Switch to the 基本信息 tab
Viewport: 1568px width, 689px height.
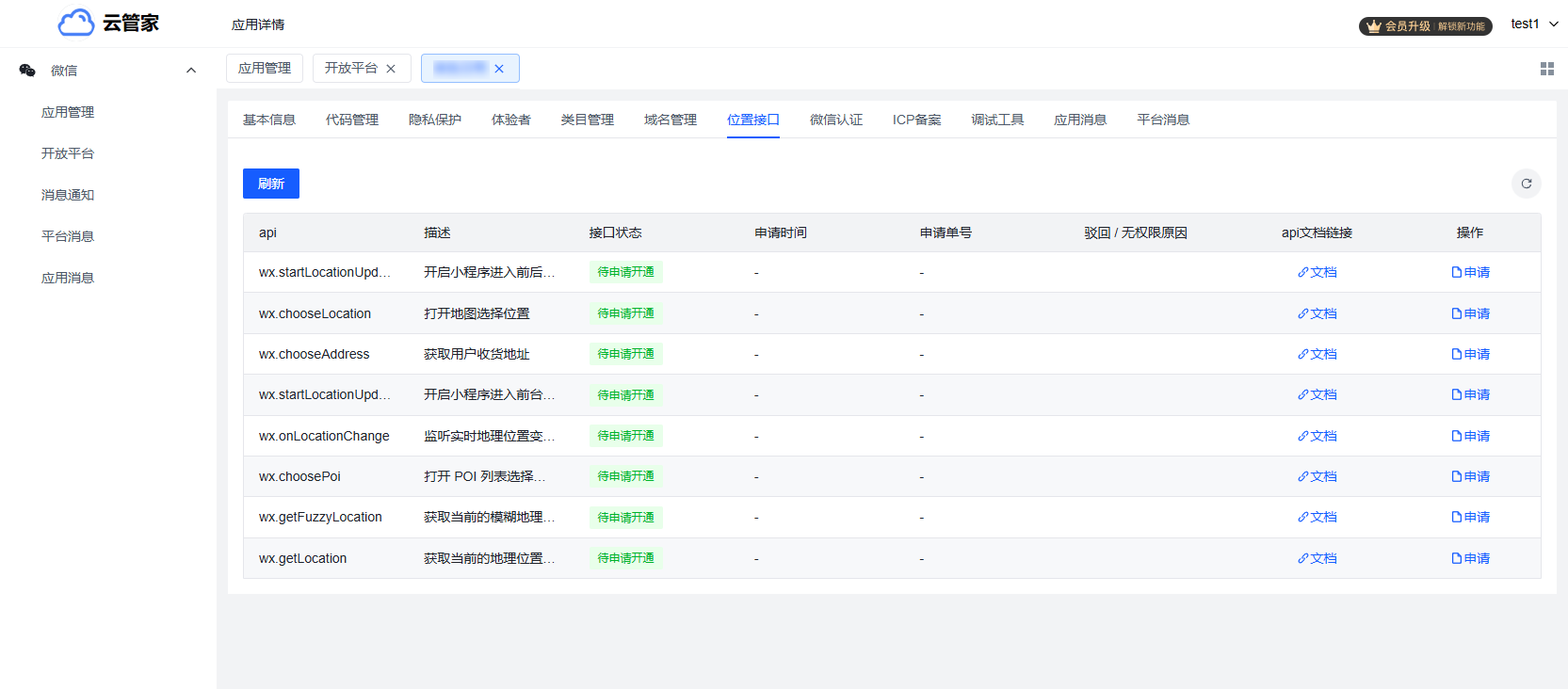point(269,120)
